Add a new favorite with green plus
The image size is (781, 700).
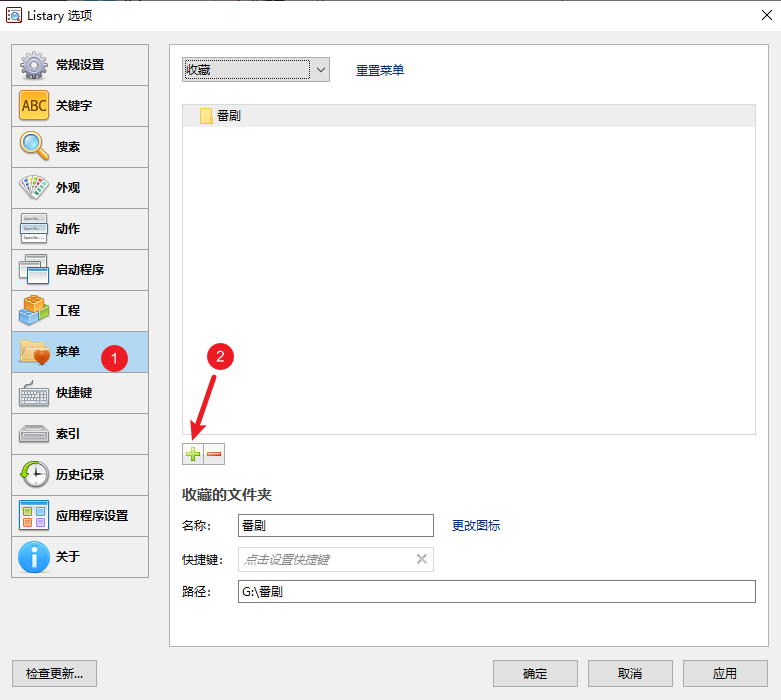click(193, 454)
